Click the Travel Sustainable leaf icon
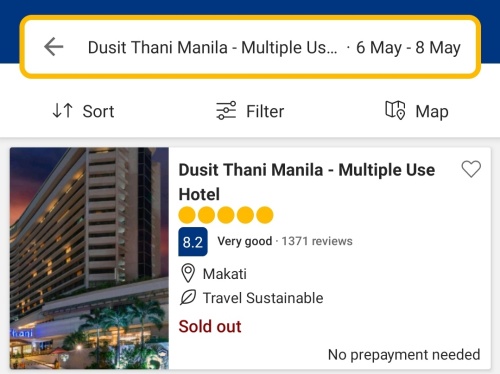This screenshot has height=374, width=500. point(188,297)
